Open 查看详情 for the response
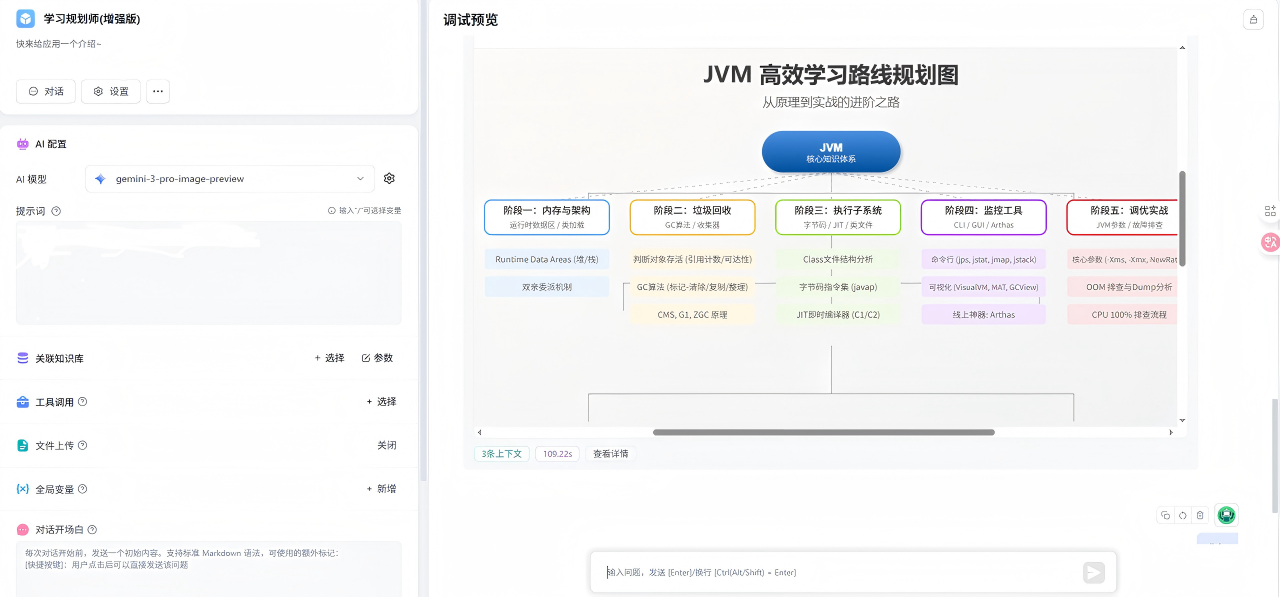The image size is (1280, 597). [610, 454]
